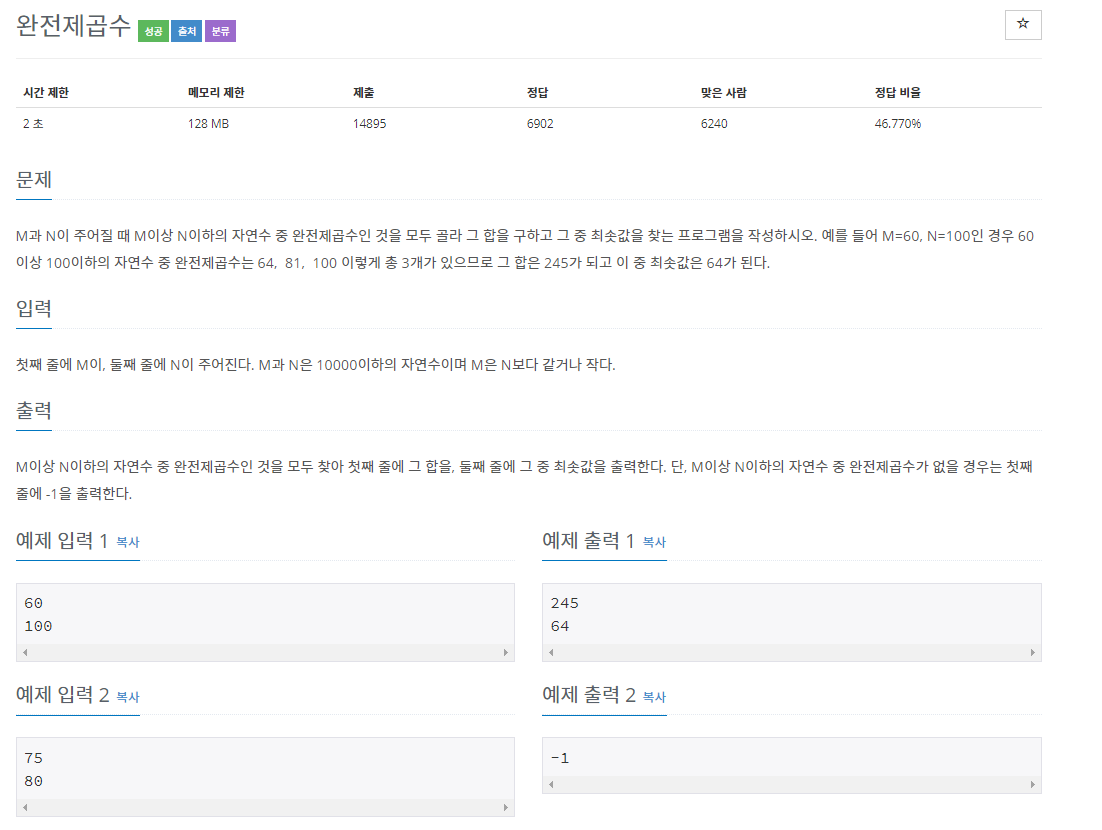Click the 정답 column header
The width and height of the screenshot is (1102, 830).
538,93
